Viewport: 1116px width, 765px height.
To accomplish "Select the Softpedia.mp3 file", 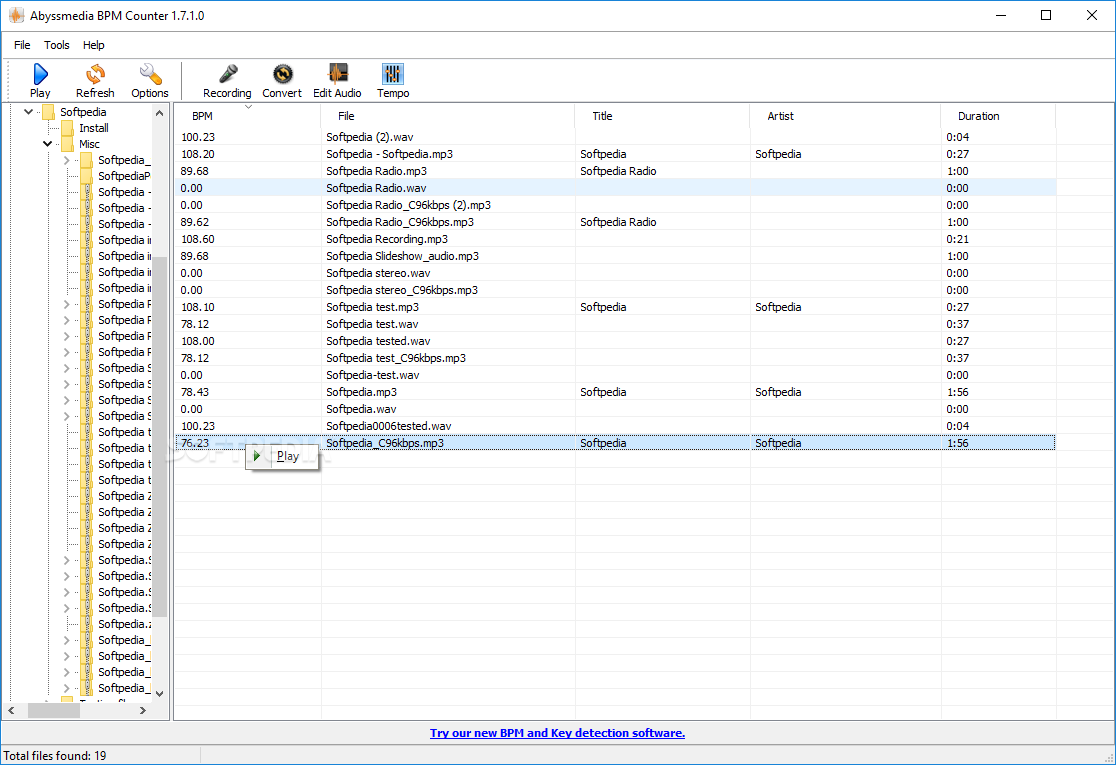I will [362, 392].
